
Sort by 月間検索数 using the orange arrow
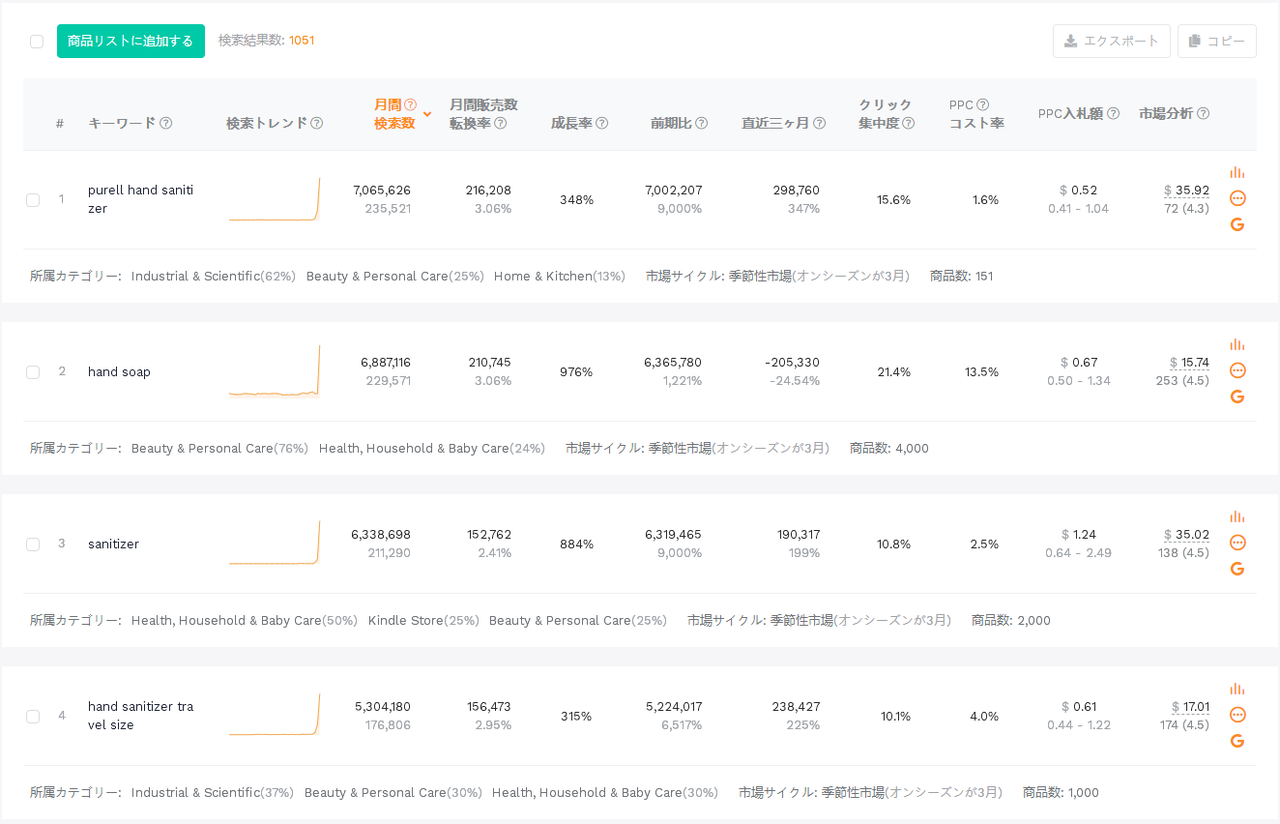(427, 114)
